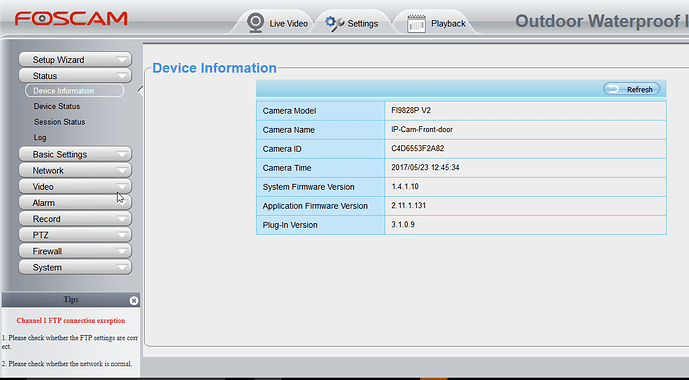The height and width of the screenshot is (380, 689).
Task: Close the Tips panel with the X icon
Action: (x=134, y=300)
